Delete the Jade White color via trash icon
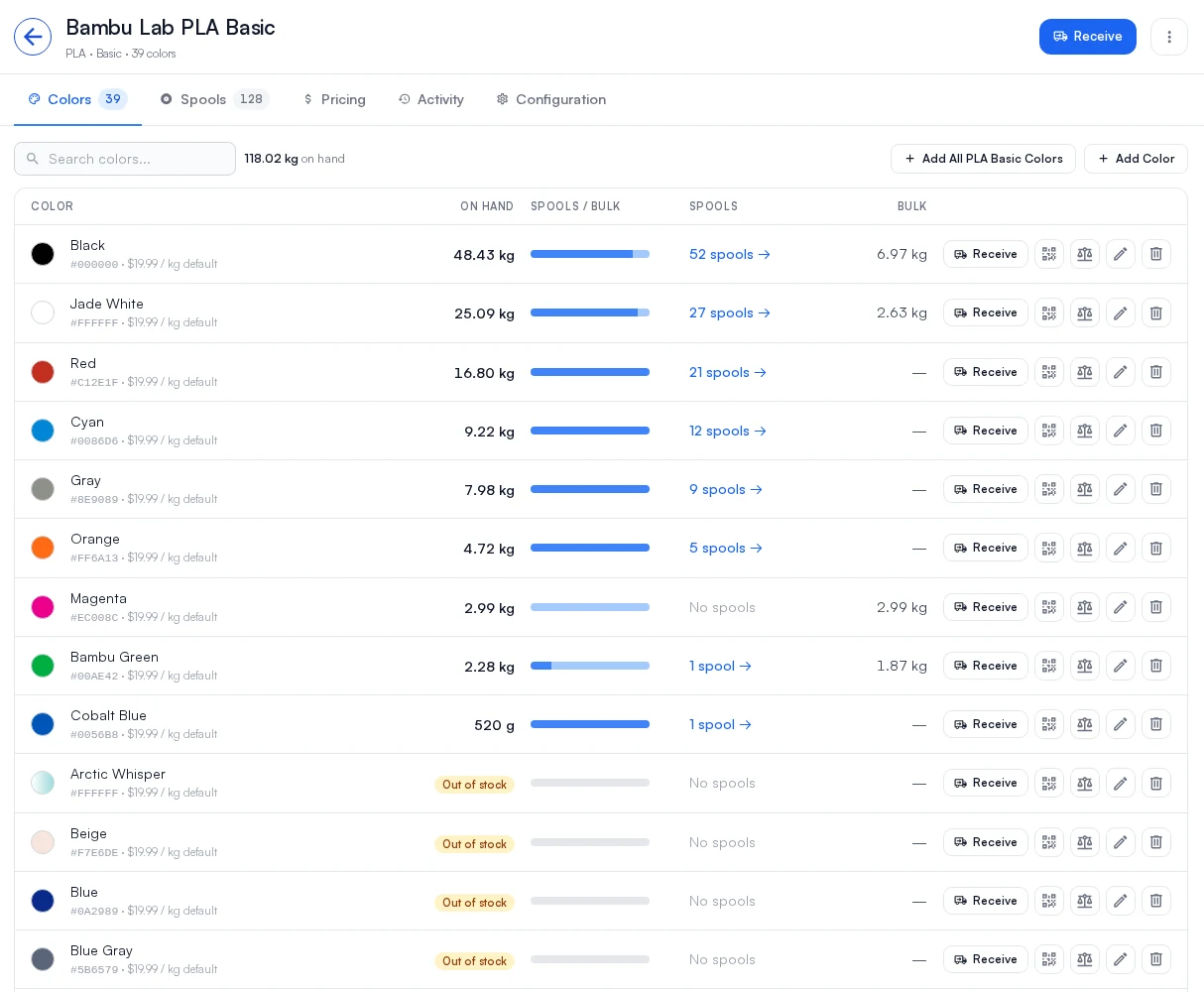This screenshot has height=992, width=1204. (x=1156, y=312)
